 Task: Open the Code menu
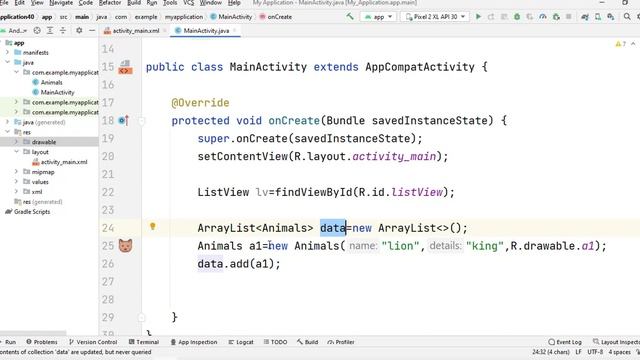click(x=85, y=3)
